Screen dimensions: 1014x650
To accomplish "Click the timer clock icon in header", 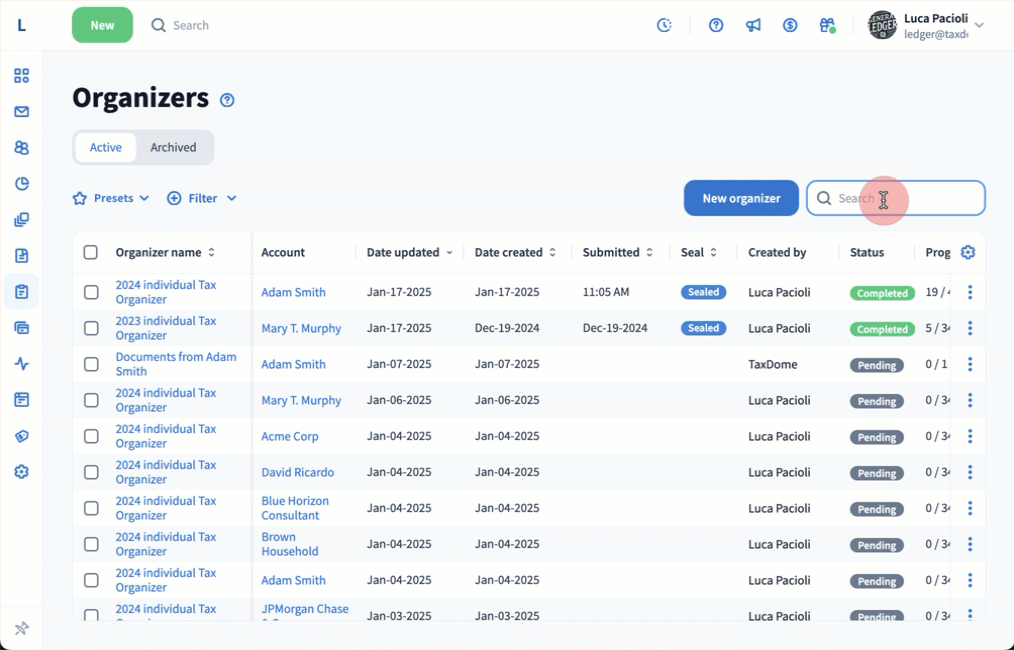I will [664, 25].
